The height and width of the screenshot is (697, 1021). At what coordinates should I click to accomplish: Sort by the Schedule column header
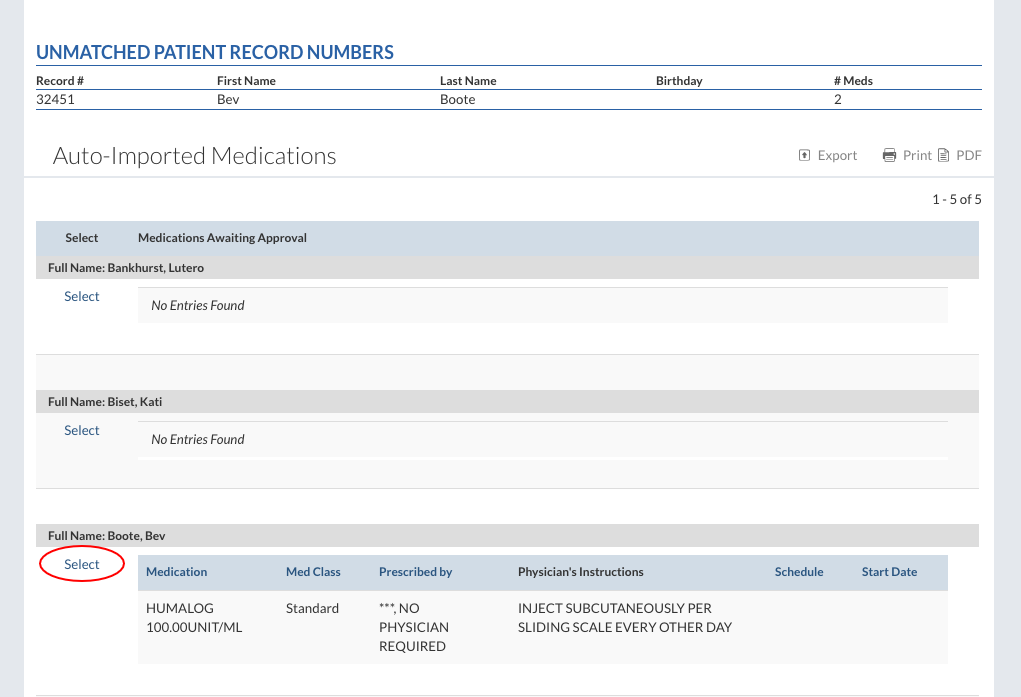(x=799, y=572)
